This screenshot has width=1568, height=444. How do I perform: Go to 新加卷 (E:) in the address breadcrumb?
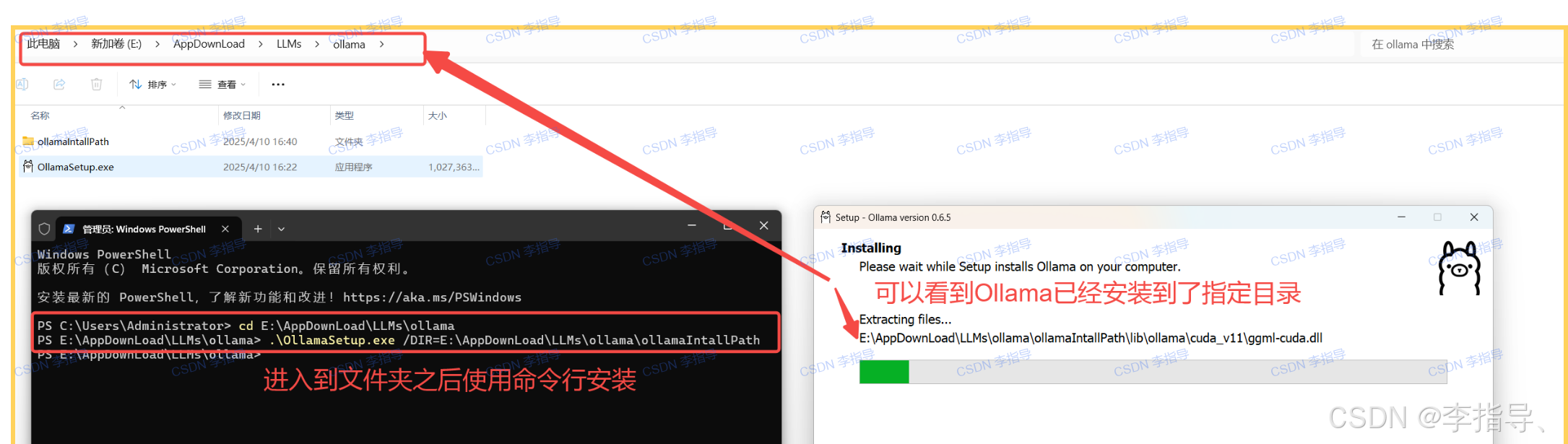tap(116, 44)
